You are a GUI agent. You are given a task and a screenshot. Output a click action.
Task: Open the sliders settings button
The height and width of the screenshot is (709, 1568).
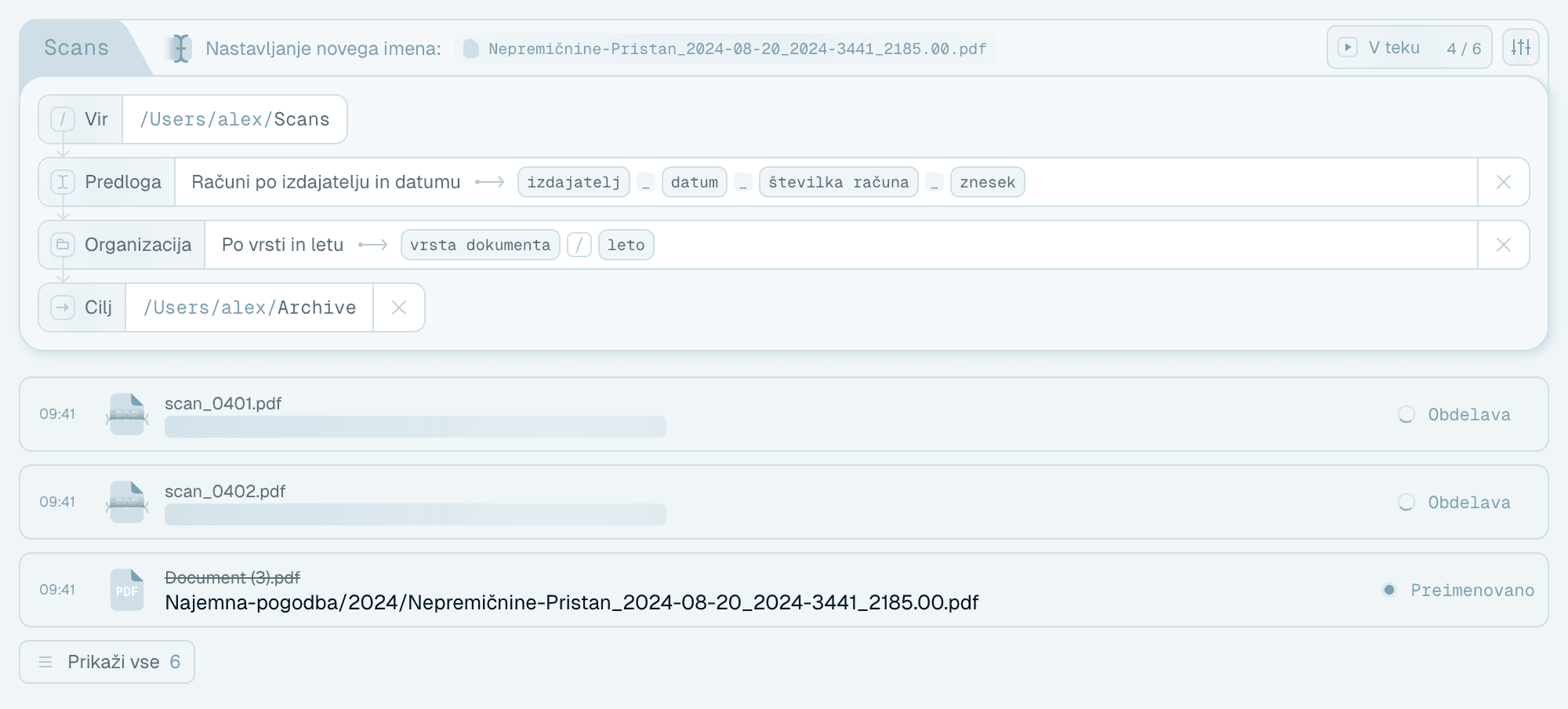tap(1521, 47)
